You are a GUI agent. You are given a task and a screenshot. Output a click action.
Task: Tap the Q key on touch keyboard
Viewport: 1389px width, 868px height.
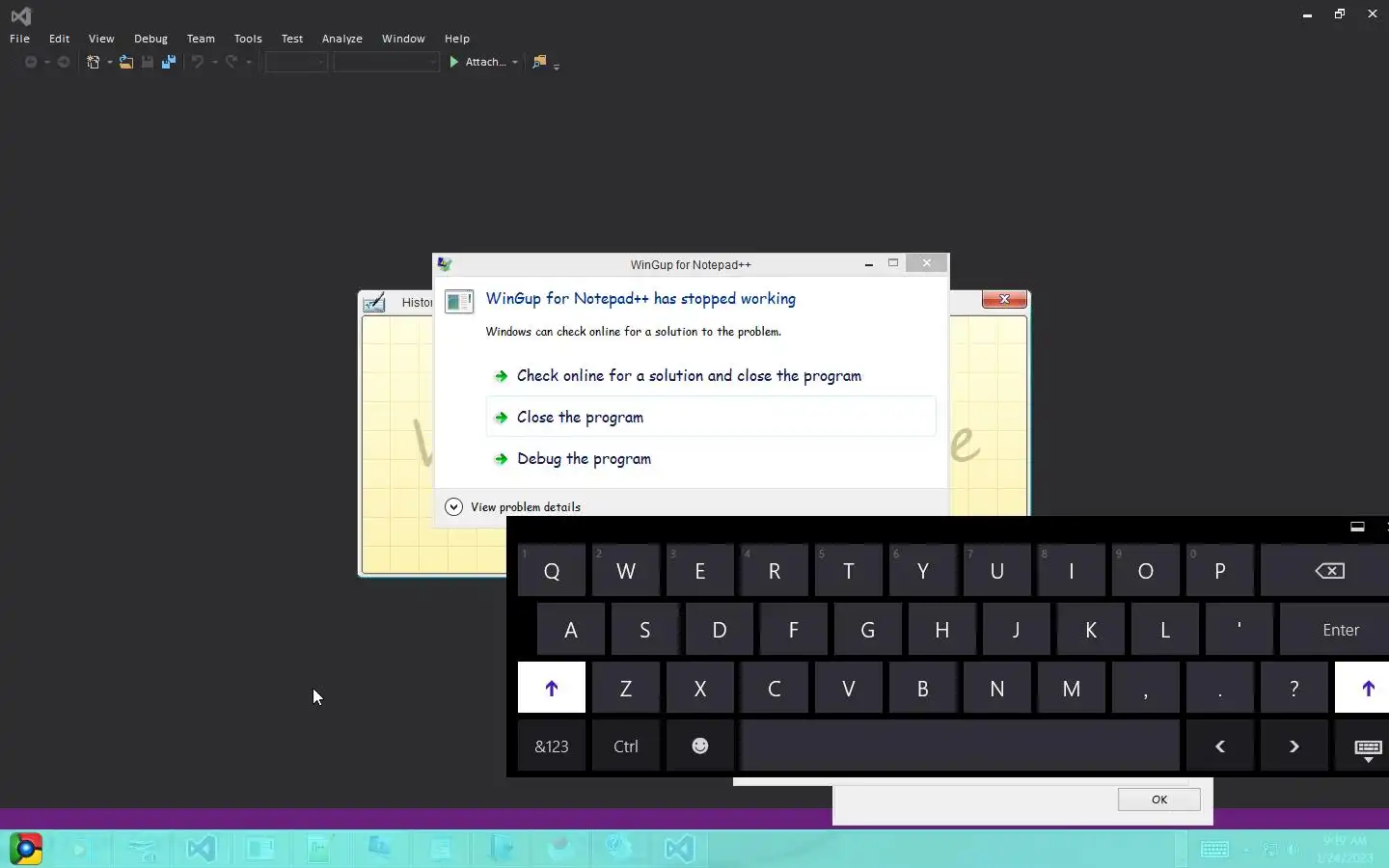click(552, 571)
